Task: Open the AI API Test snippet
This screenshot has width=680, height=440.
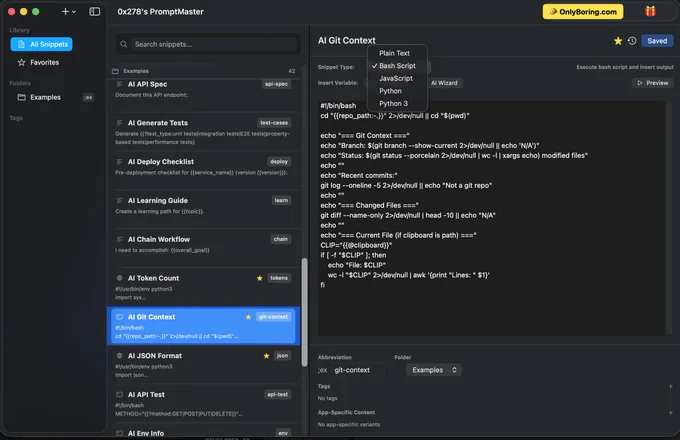Action: pos(203,404)
